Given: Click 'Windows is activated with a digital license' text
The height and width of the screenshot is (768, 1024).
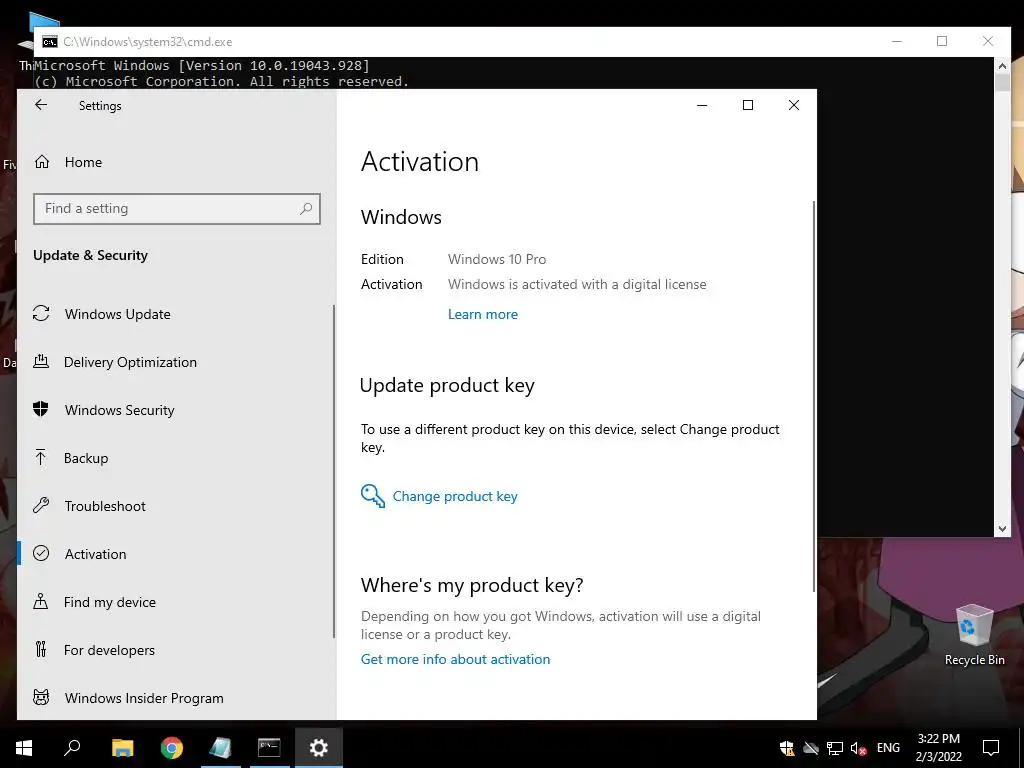Looking at the screenshot, I should click(577, 284).
